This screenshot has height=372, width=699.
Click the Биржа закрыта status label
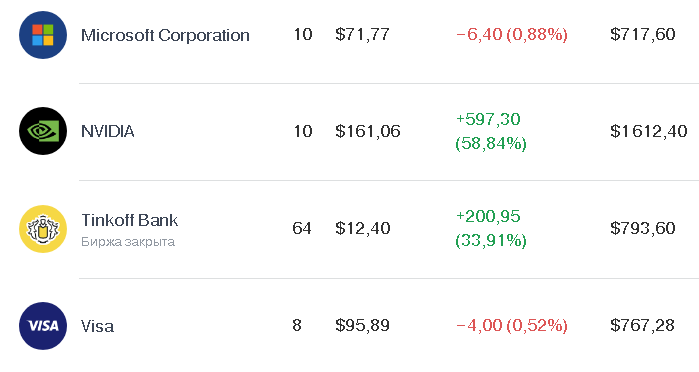128,242
